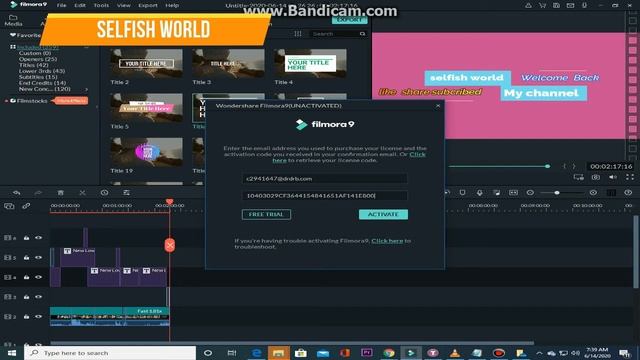The image size is (640, 360).
Task: Click the account login icon in the title bar
Action: (528, 5)
